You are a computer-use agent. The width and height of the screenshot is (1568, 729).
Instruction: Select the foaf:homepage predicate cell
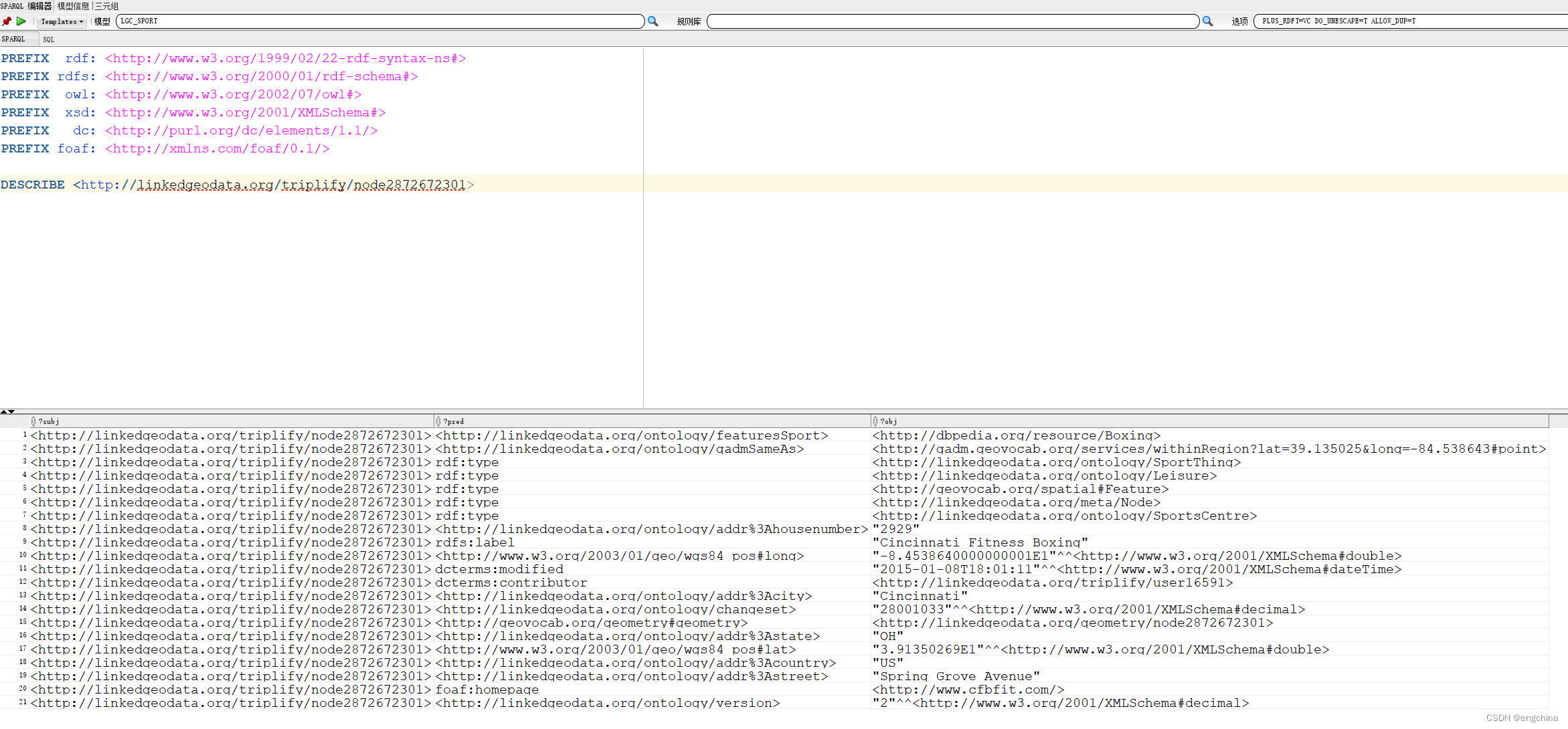click(652, 690)
